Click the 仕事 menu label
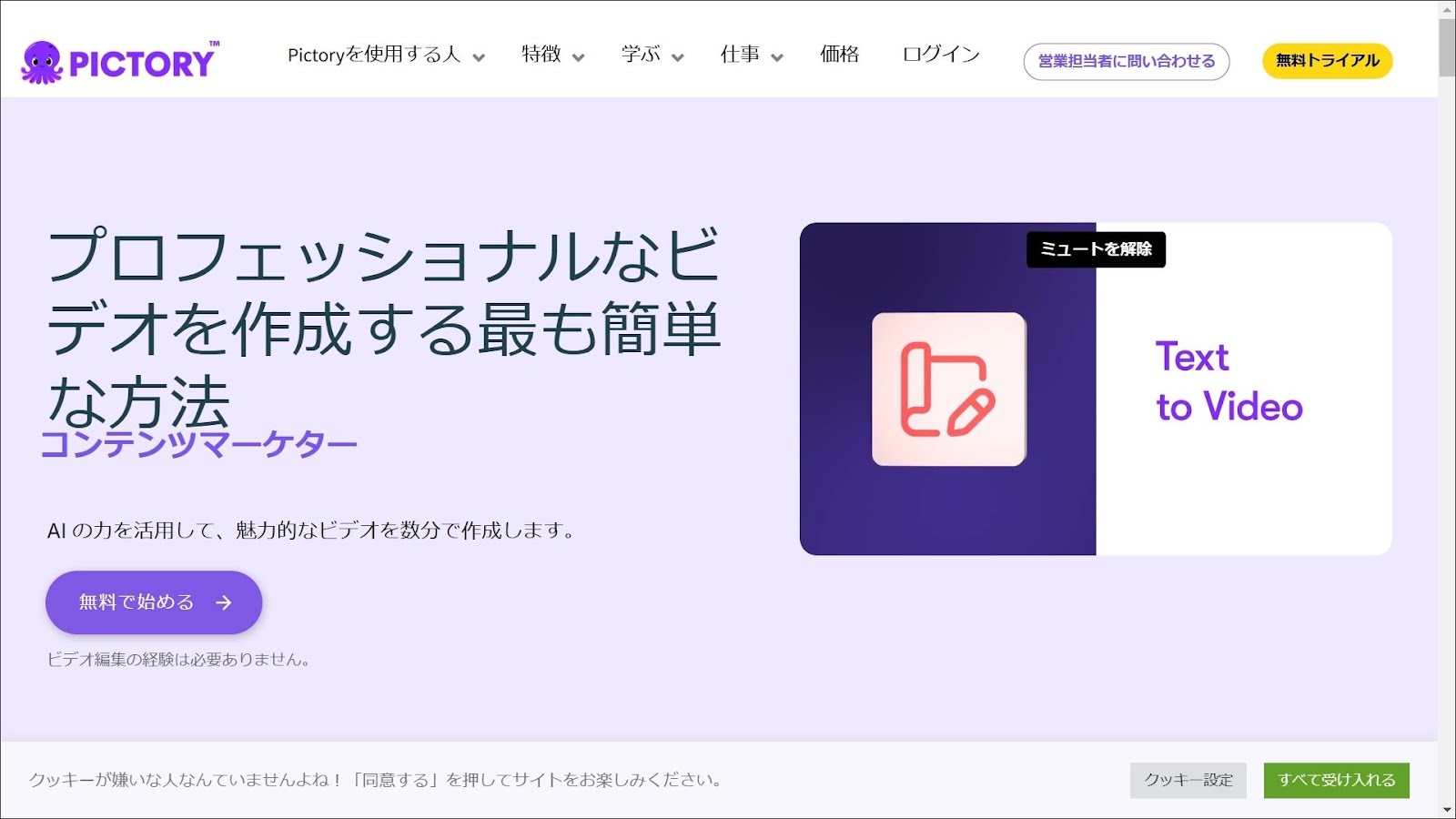Screen dimensions: 1456x819 (x=740, y=55)
